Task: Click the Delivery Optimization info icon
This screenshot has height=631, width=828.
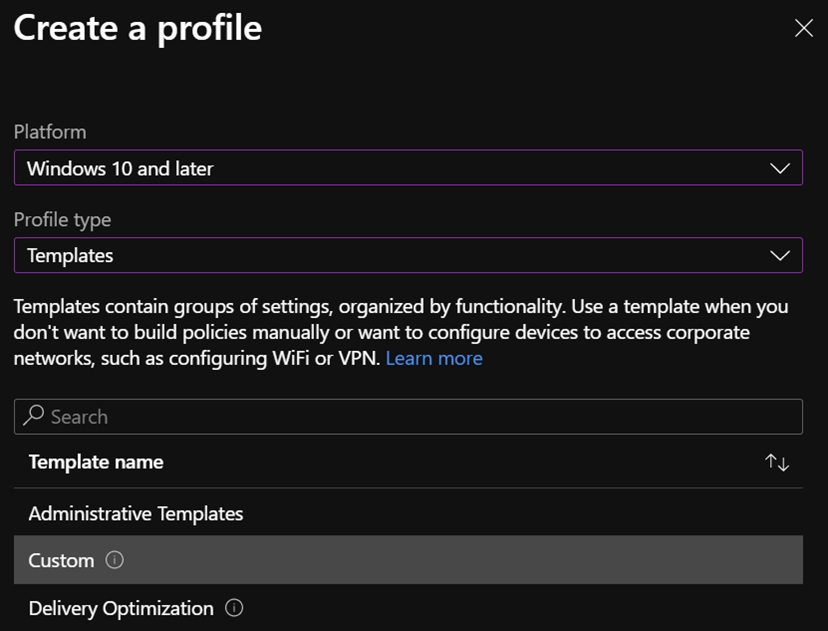Action: click(x=232, y=608)
